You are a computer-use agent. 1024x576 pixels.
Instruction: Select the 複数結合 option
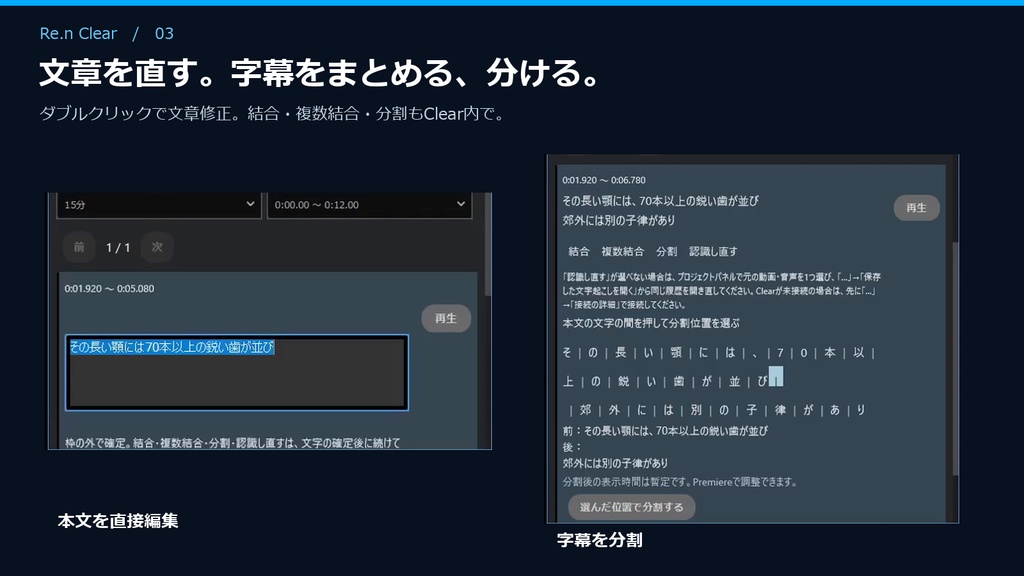click(622, 251)
